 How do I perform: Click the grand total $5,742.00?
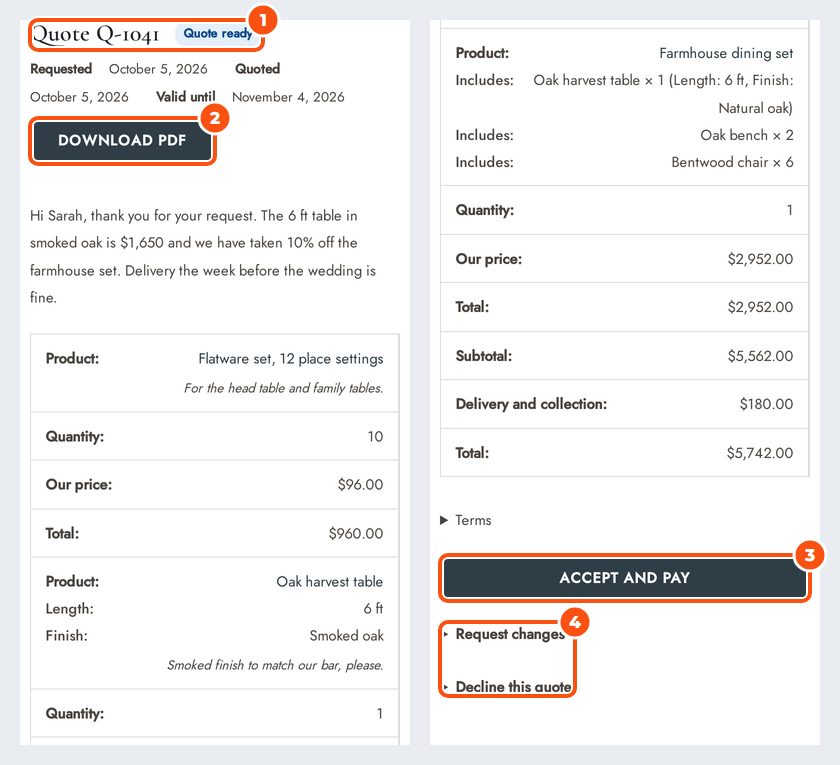coord(760,453)
